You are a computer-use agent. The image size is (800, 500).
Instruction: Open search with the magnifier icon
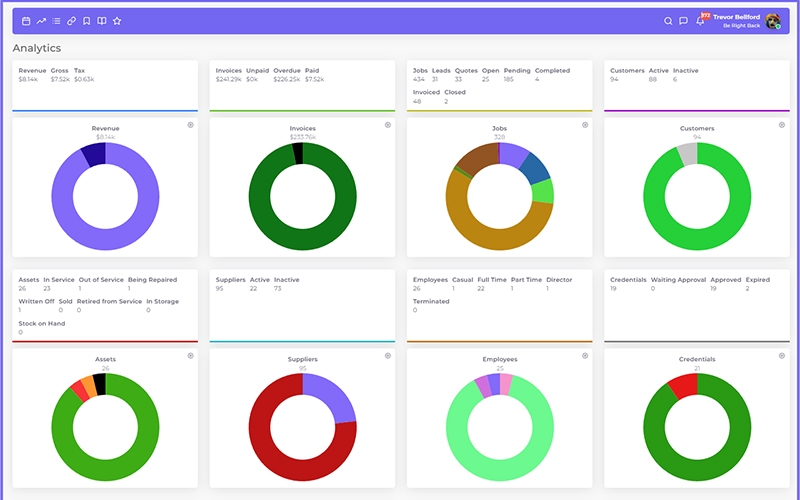(668, 21)
